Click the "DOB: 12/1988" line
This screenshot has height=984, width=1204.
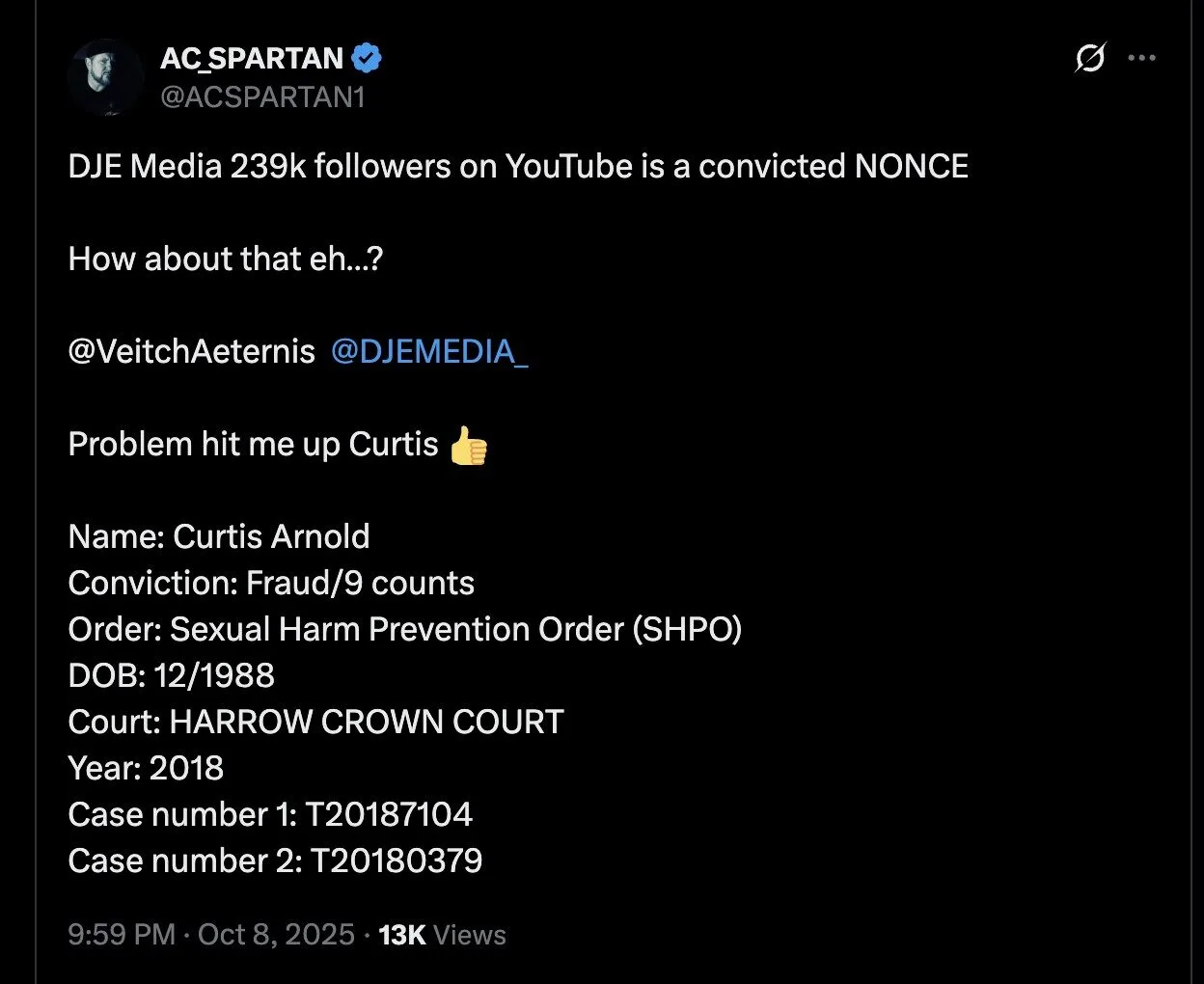pyautogui.click(x=172, y=676)
